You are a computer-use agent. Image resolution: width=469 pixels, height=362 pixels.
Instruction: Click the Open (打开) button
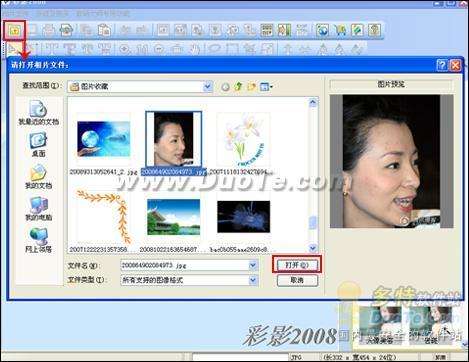coord(297,265)
